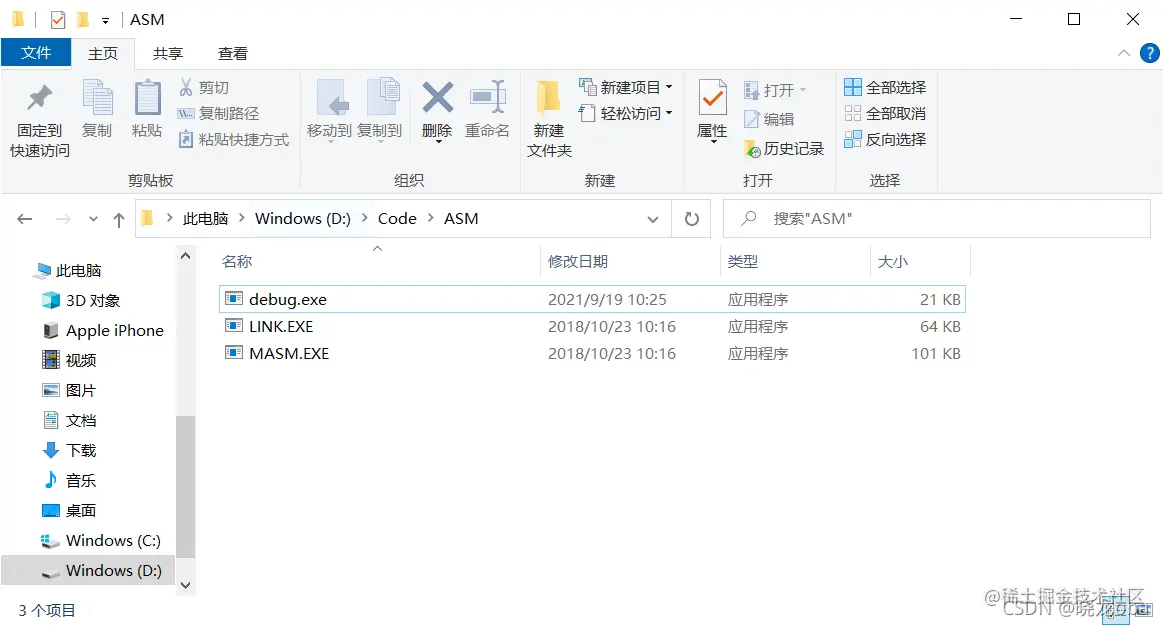The height and width of the screenshot is (626, 1164).
Task: Refresh the current folder
Action: [691, 219]
